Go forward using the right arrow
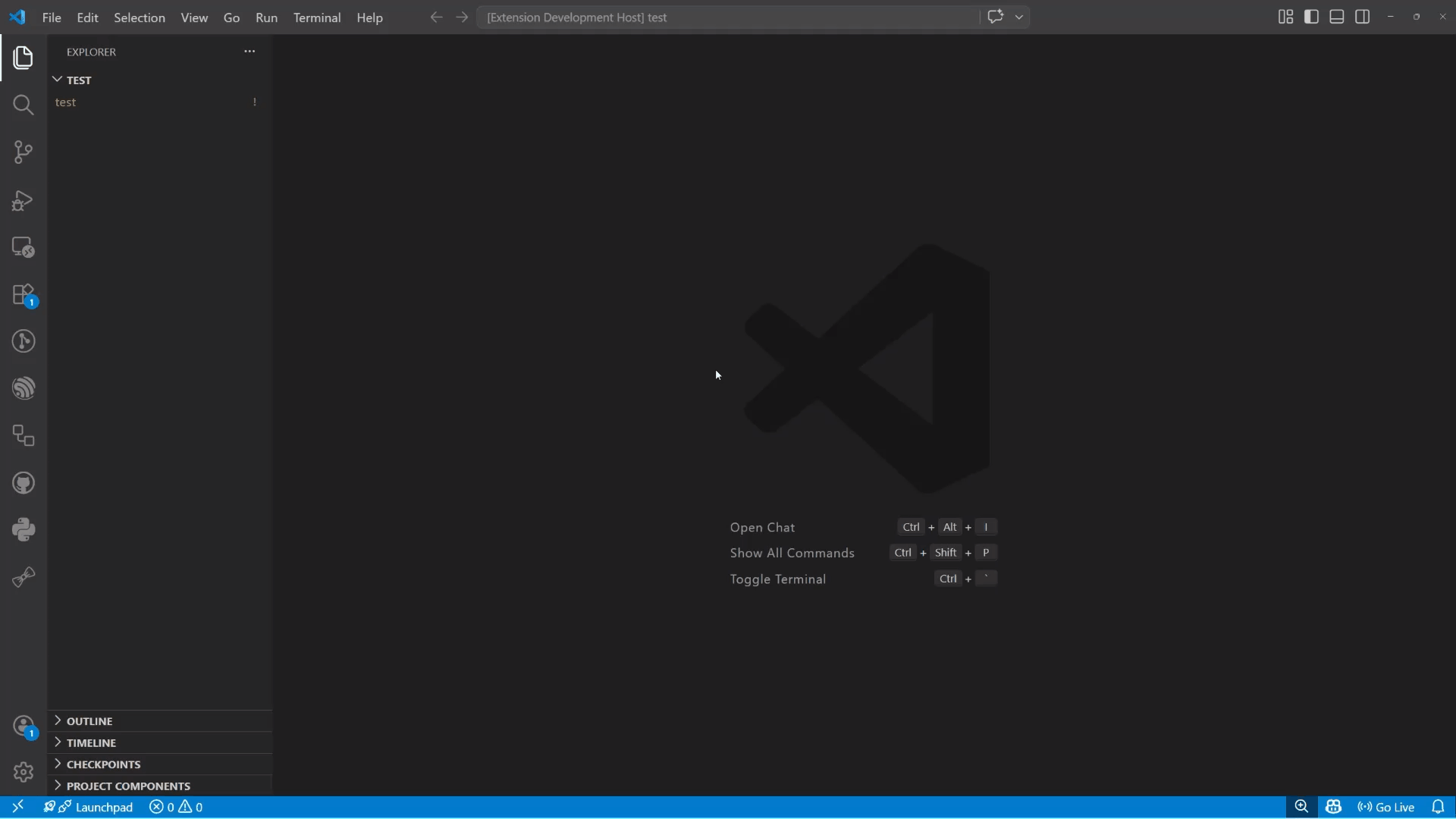1456x819 pixels. coord(462,17)
